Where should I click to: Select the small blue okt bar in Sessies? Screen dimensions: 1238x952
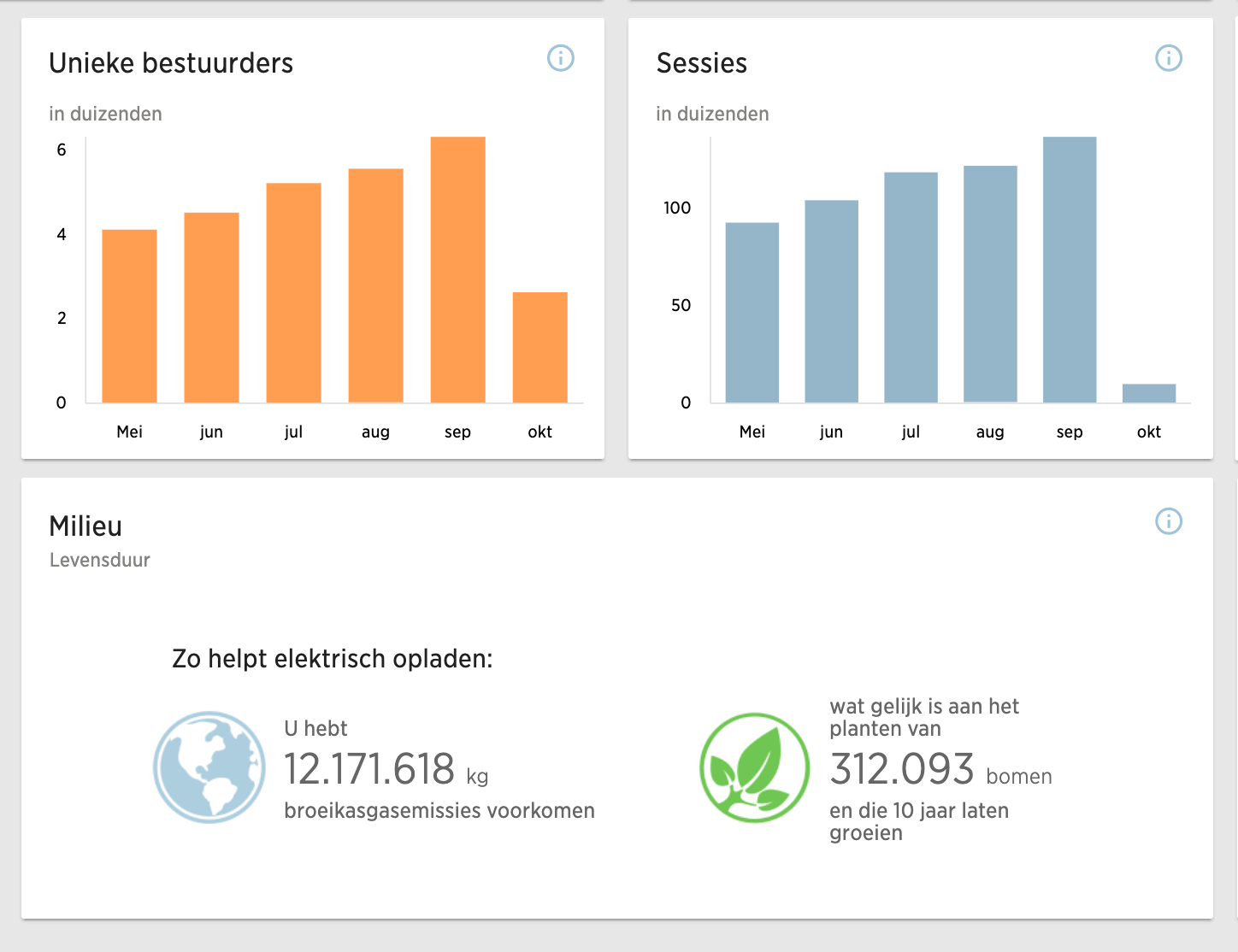[x=1148, y=393]
